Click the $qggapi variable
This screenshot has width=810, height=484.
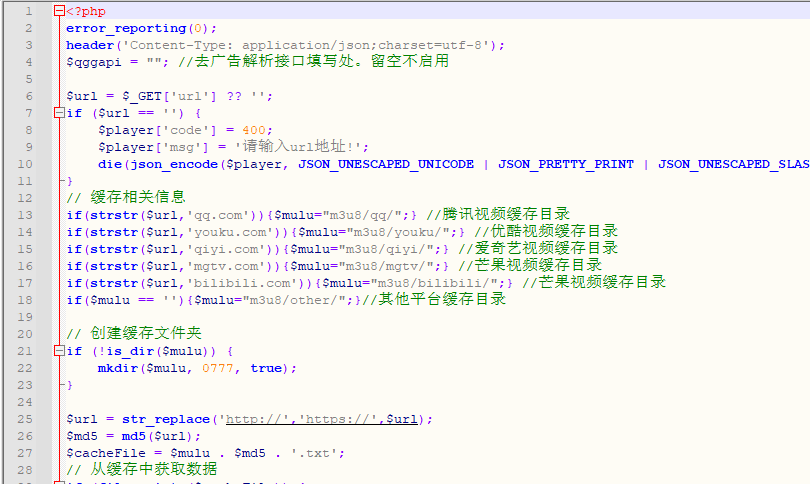coord(94,62)
